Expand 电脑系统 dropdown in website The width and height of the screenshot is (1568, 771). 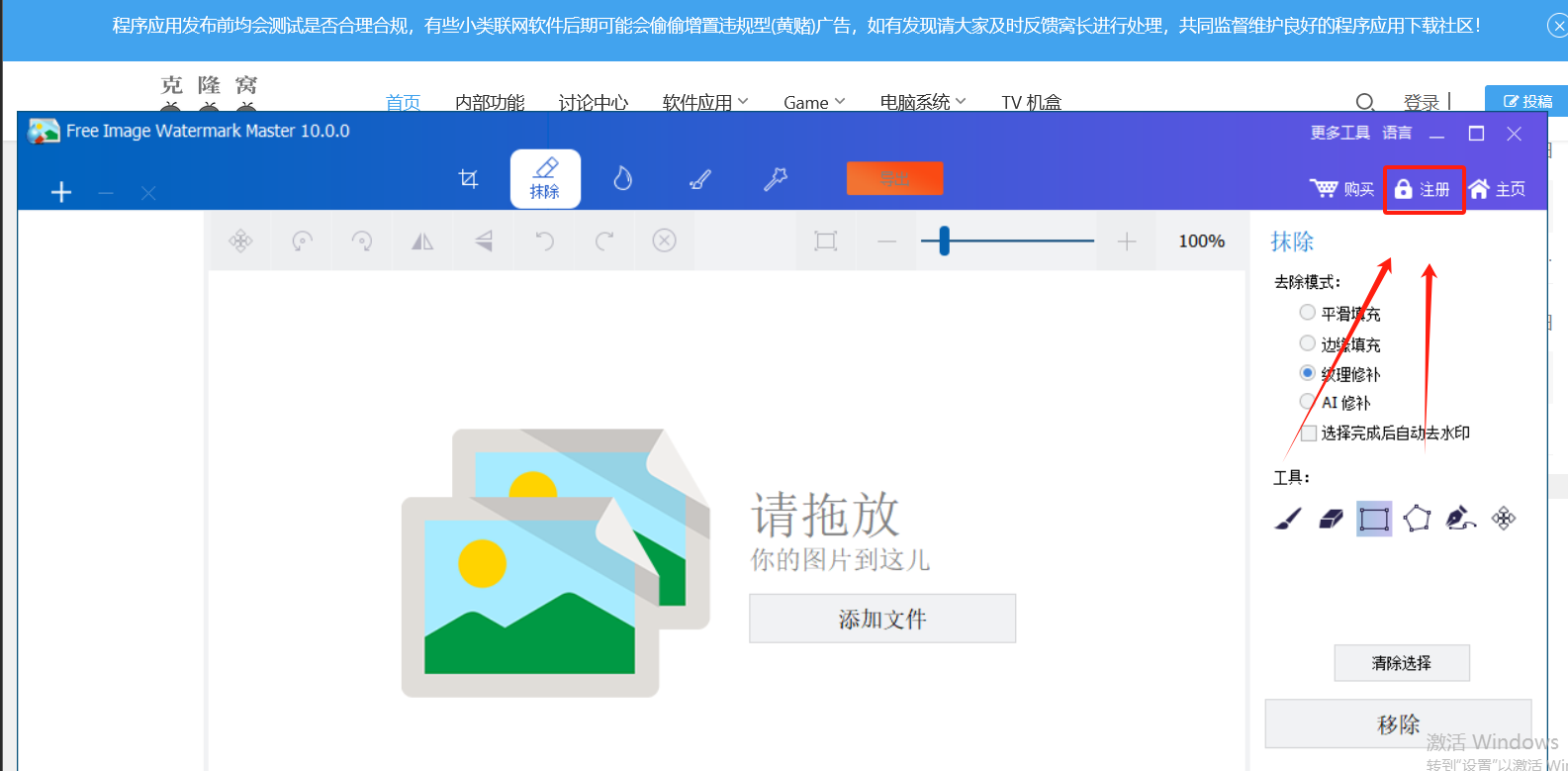pyautogui.click(x=923, y=102)
